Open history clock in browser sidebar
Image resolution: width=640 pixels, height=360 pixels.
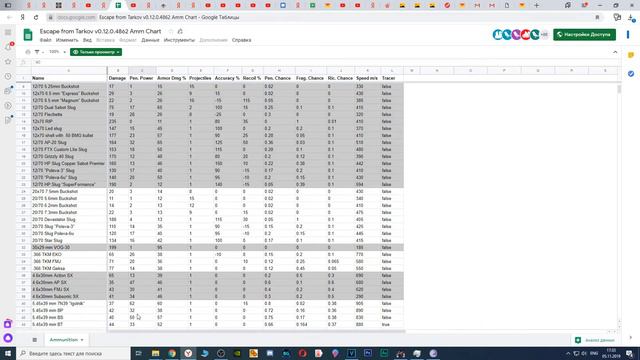pyautogui.click(x=8, y=76)
